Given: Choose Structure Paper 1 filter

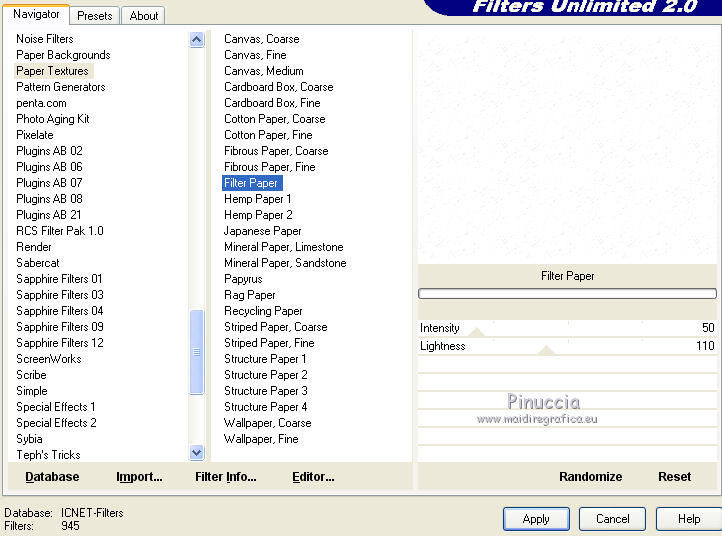Looking at the screenshot, I should (x=265, y=359).
